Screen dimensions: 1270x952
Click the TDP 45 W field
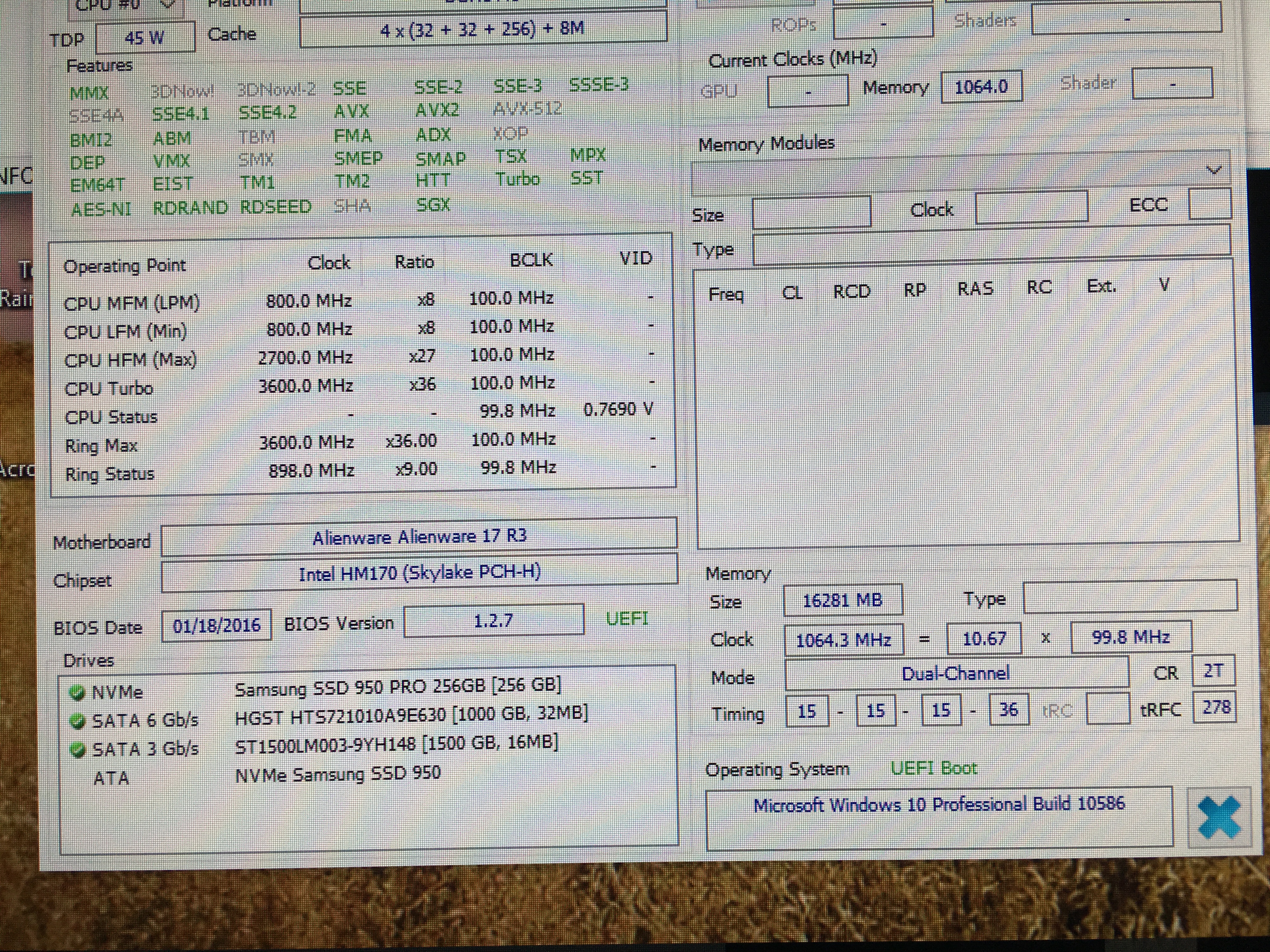click(x=145, y=38)
